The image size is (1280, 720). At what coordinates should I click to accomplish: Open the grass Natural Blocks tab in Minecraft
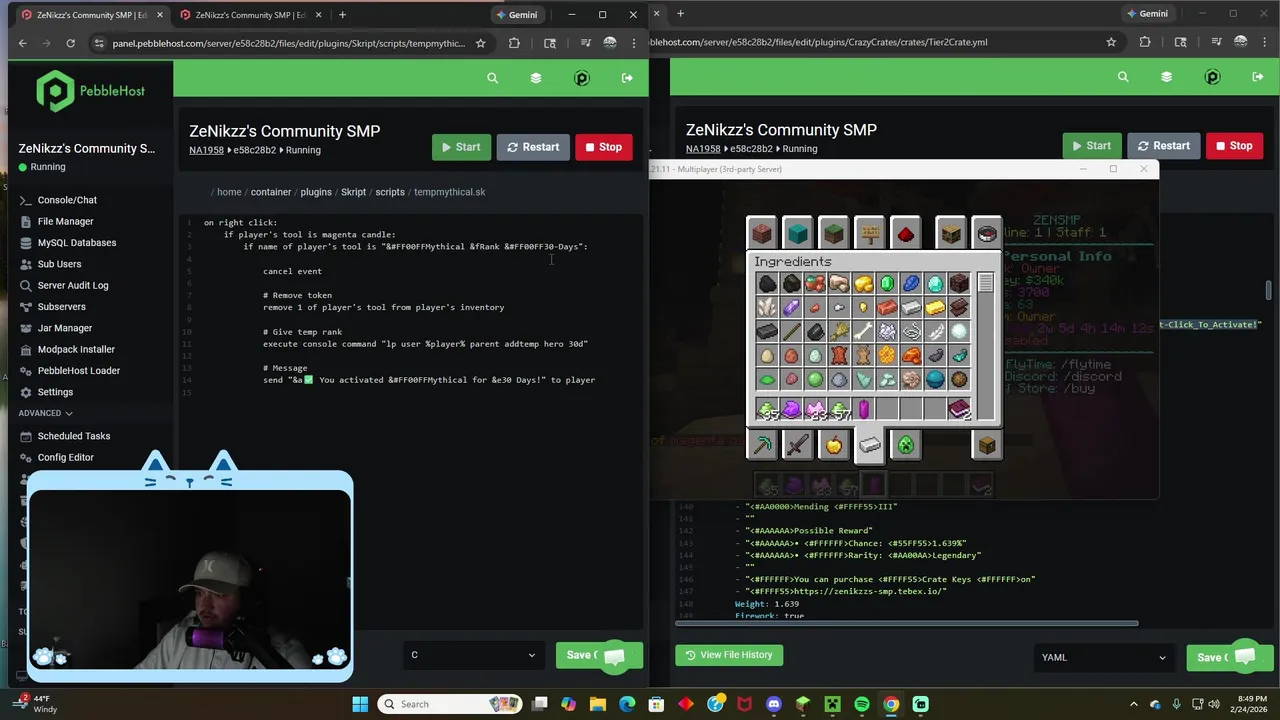(x=833, y=233)
